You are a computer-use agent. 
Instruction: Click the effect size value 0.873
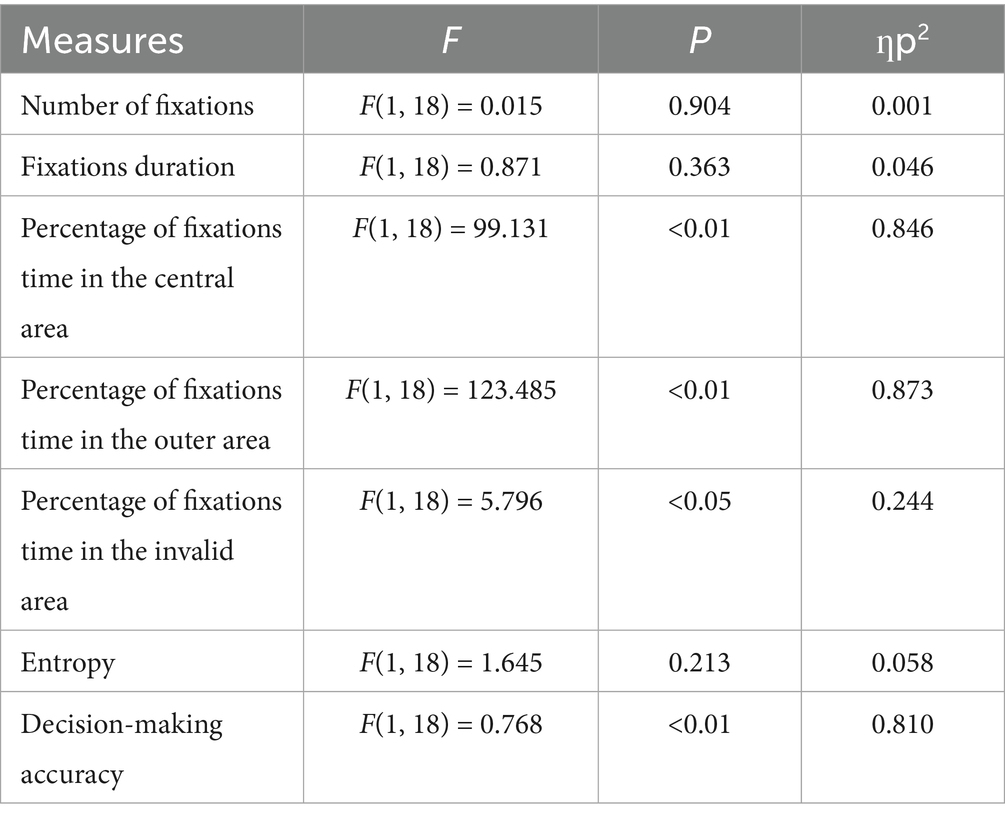click(x=901, y=390)
